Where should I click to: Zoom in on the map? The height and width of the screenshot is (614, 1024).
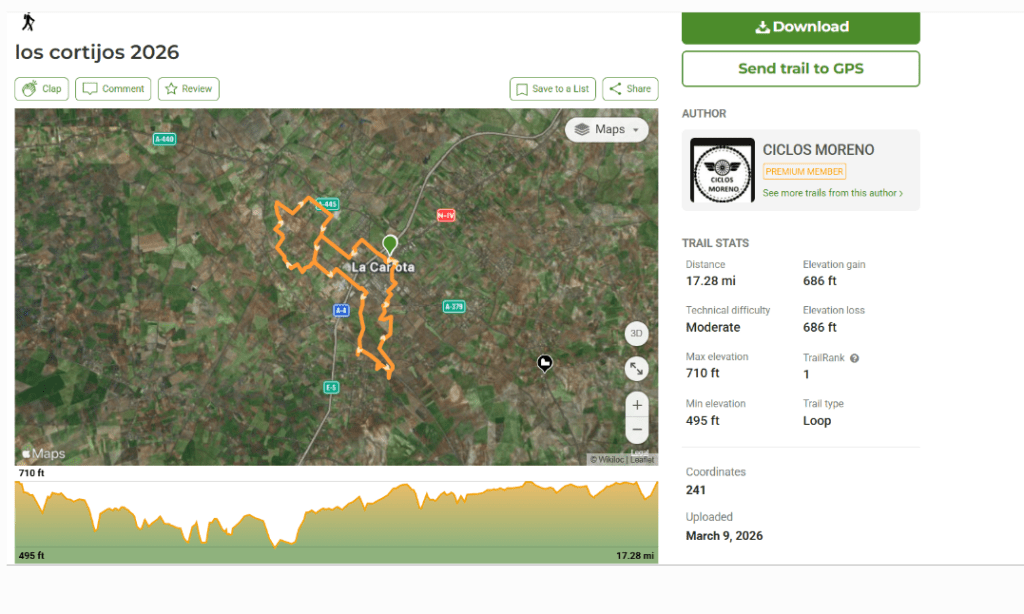click(x=637, y=405)
